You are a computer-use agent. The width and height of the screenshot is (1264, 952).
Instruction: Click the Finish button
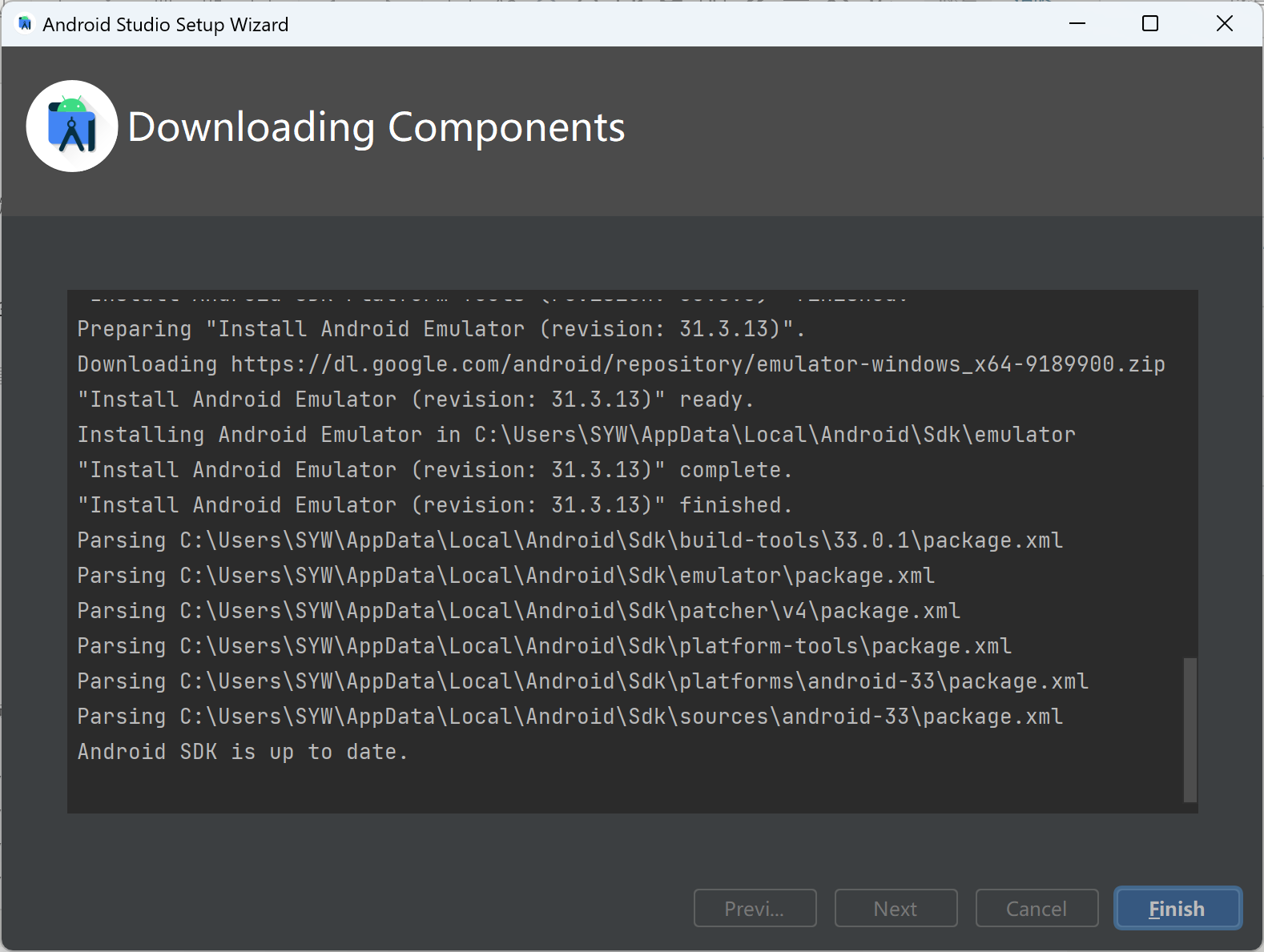(x=1177, y=908)
